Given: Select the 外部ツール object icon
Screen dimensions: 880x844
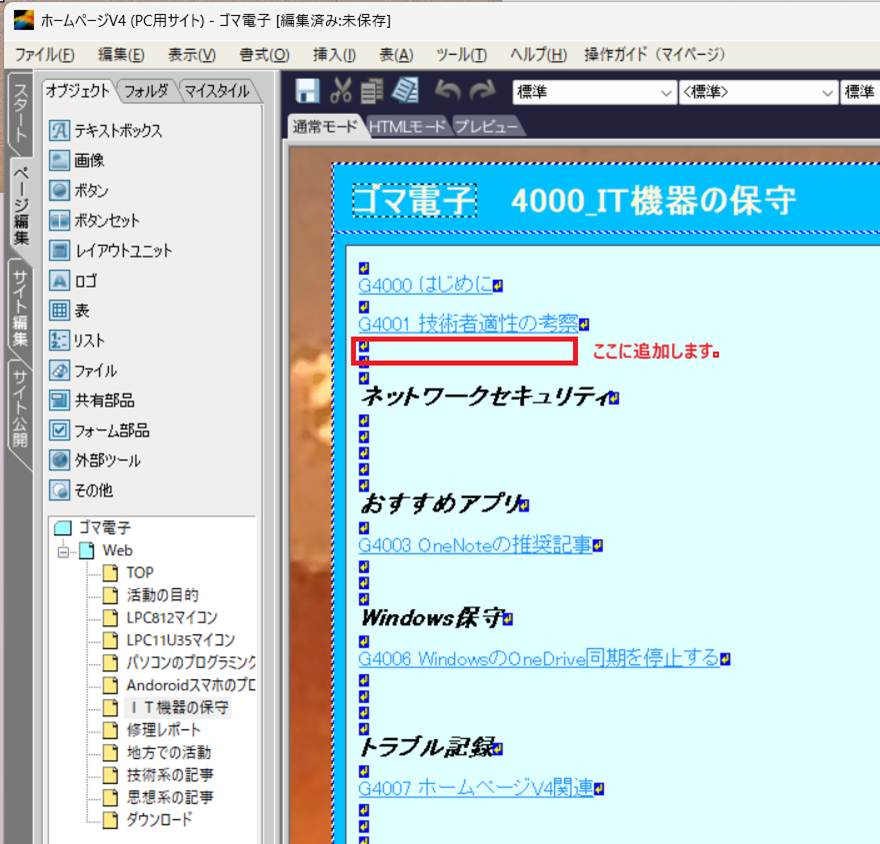Looking at the screenshot, I should coord(59,460).
